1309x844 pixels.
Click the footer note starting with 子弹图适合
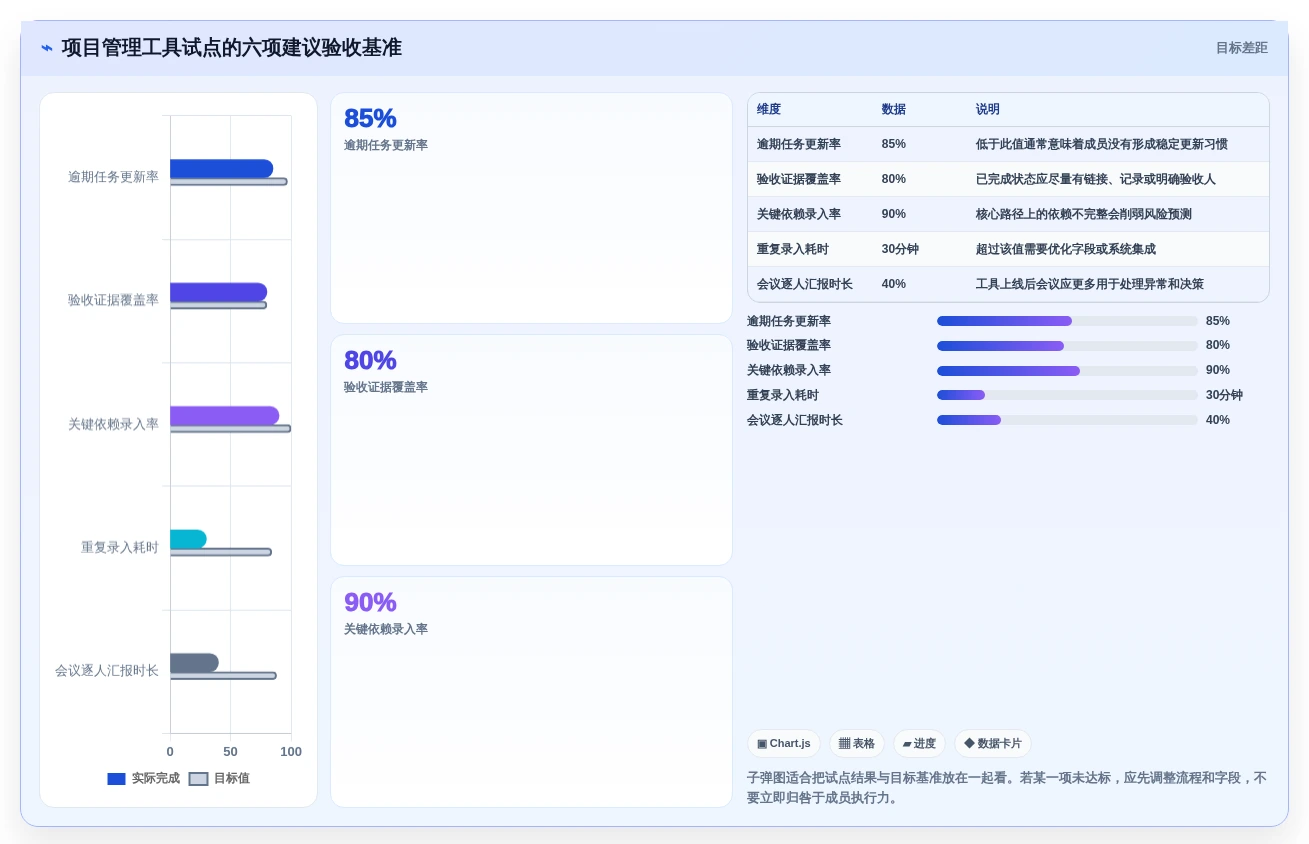pyautogui.click(x=1007, y=787)
